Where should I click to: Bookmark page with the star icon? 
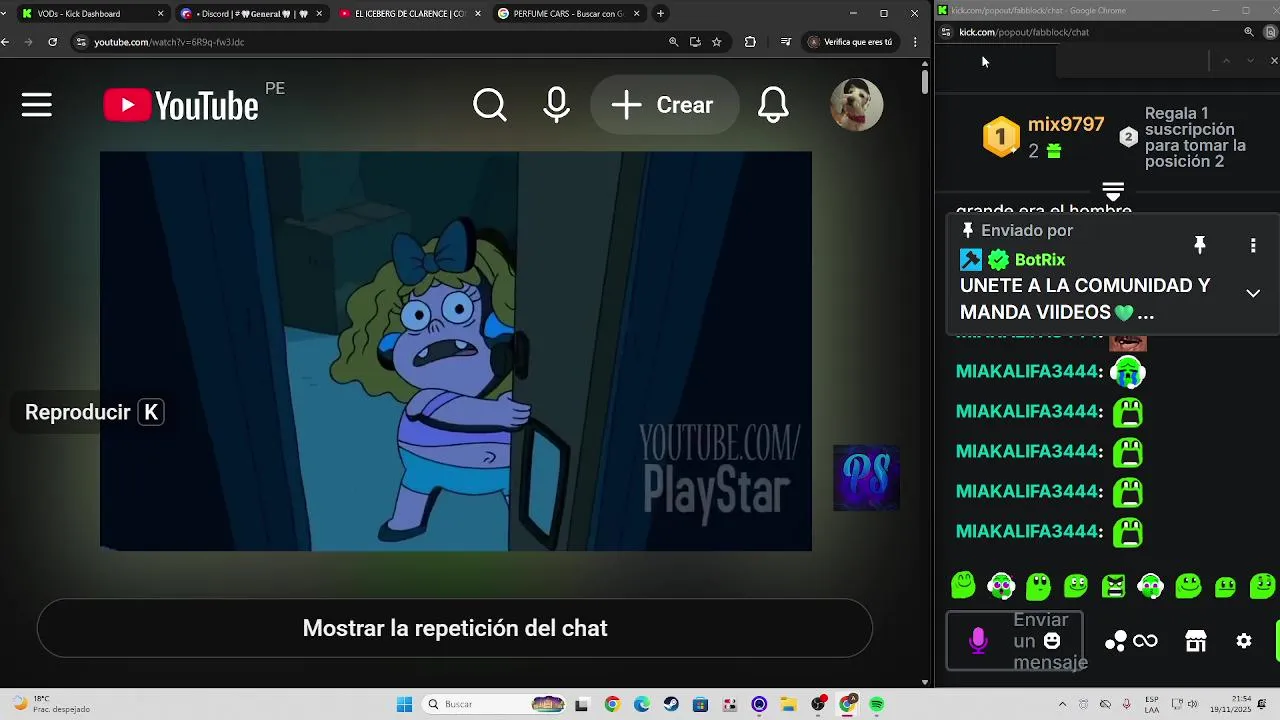(717, 42)
